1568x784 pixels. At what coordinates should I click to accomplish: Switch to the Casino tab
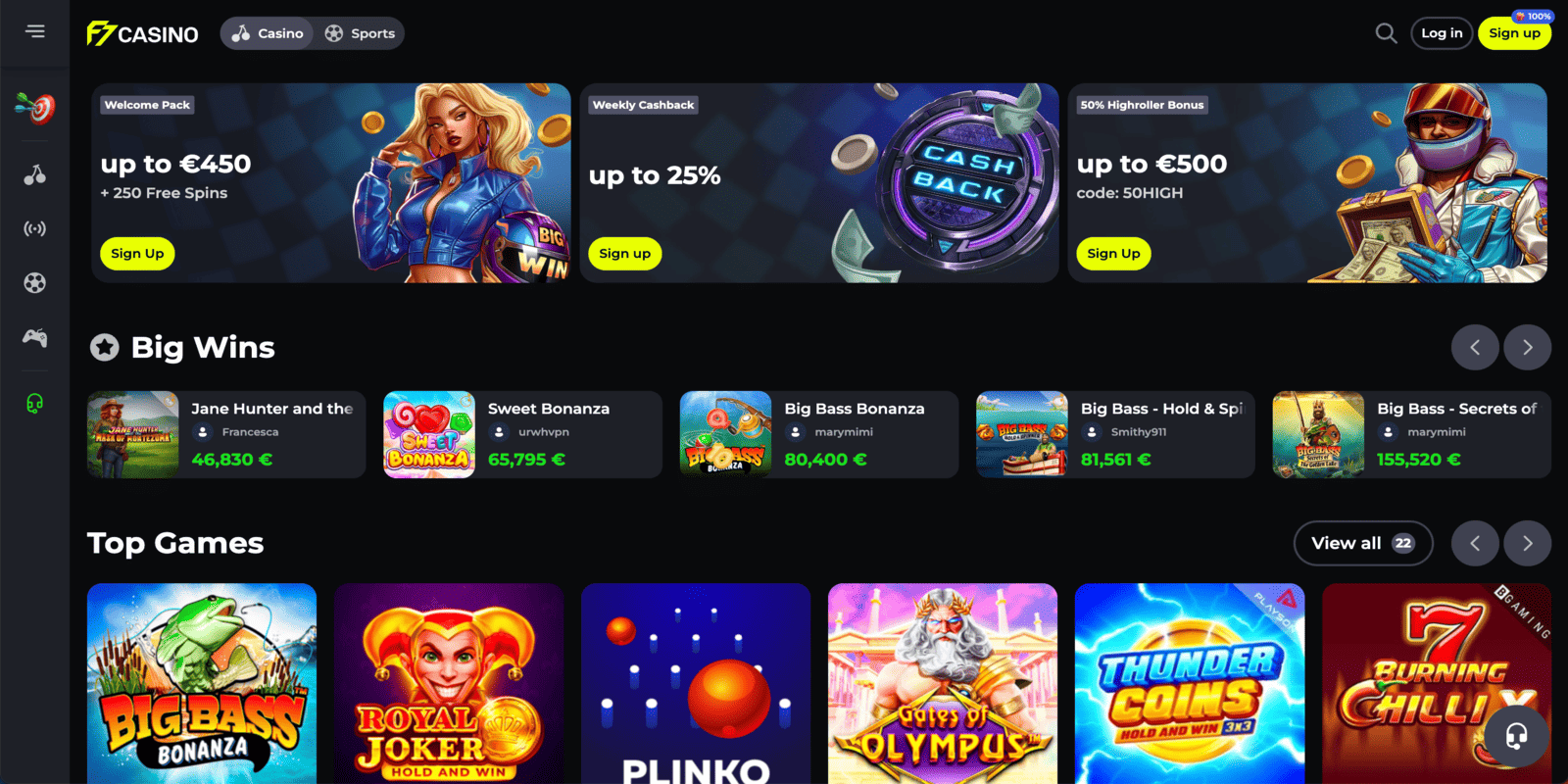coord(268,33)
